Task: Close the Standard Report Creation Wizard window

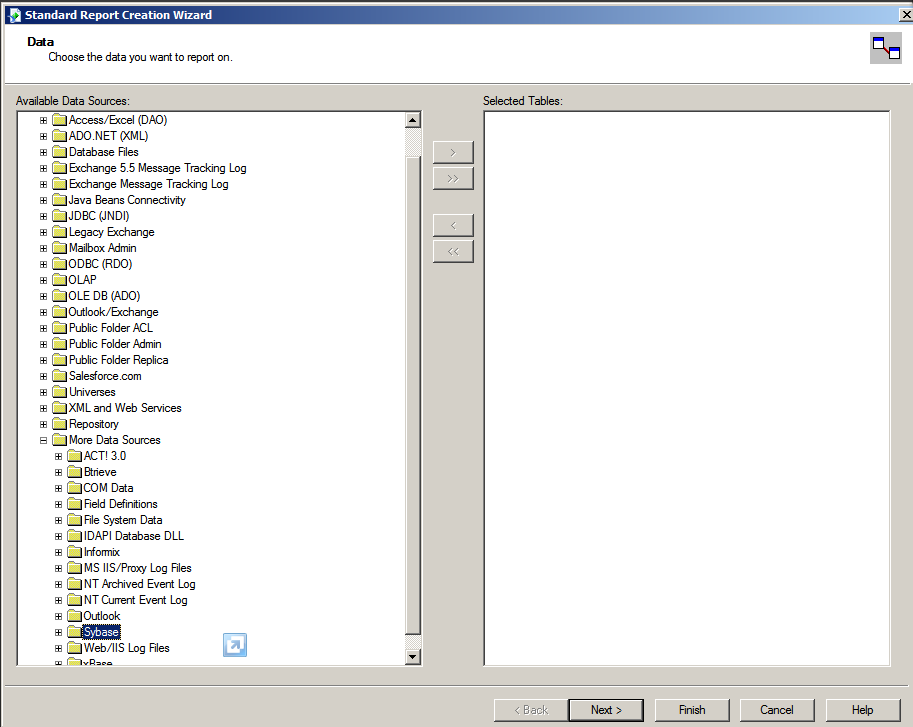Action: pos(906,15)
